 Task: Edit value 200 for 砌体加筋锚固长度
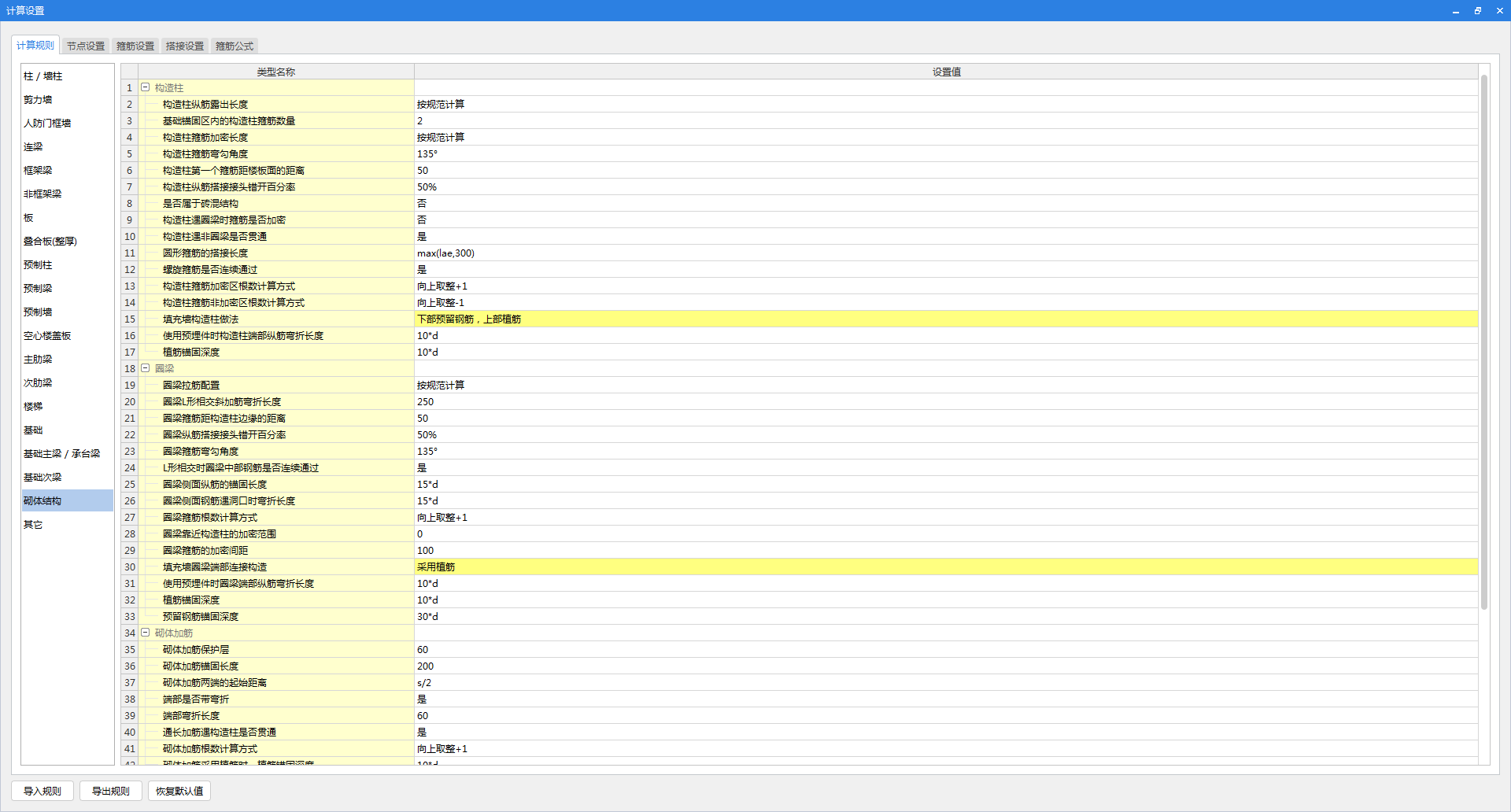point(946,666)
